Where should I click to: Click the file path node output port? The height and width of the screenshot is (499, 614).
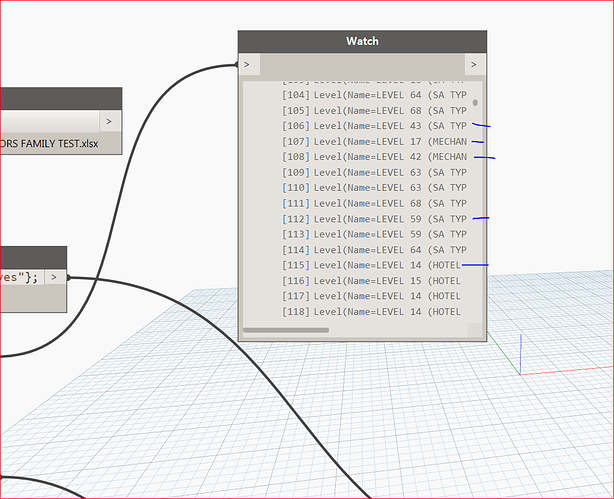[x=110, y=122]
